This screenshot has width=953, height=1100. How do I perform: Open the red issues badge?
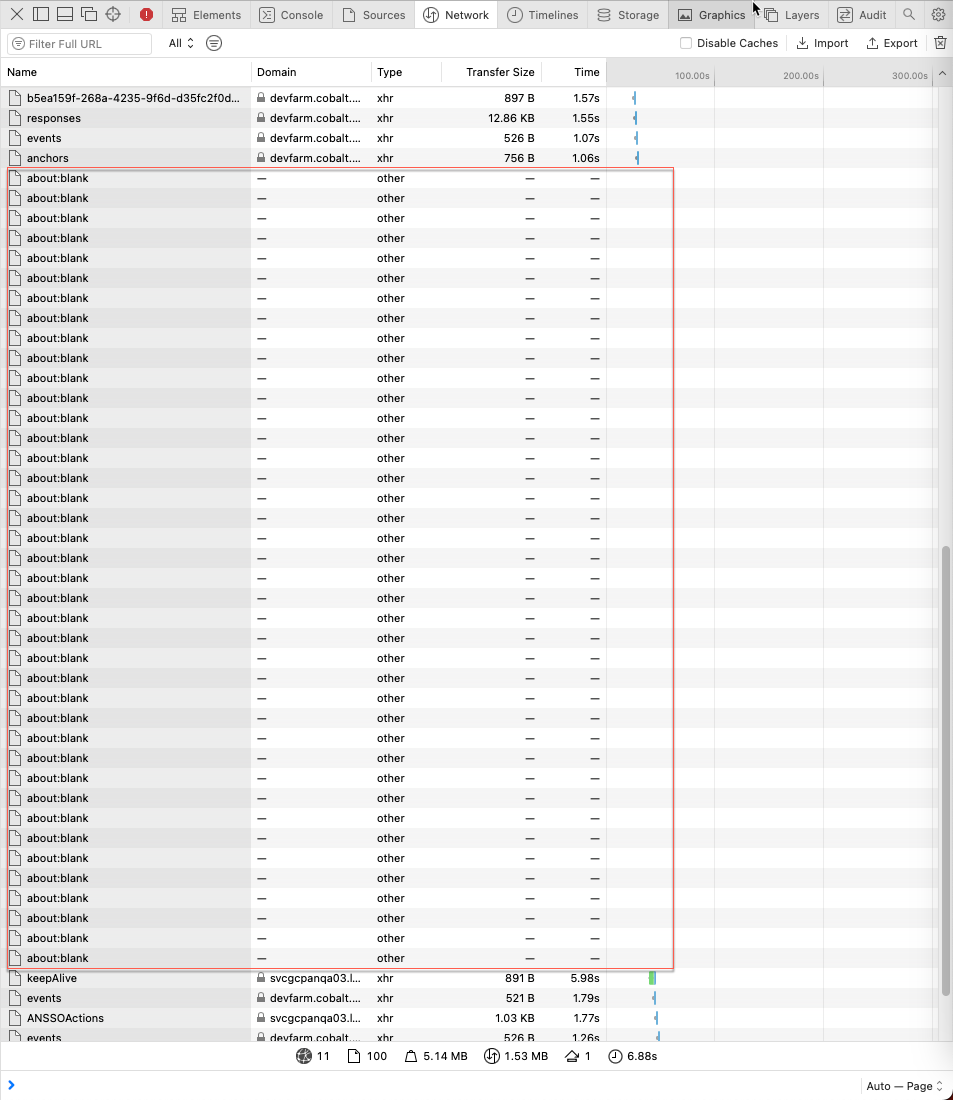tap(148, 14)
